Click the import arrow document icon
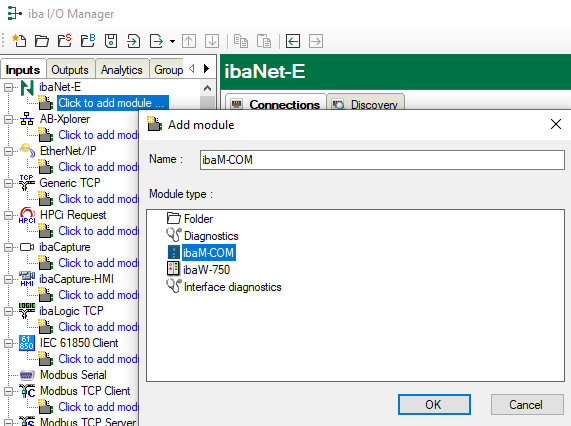The image size is (571, 426). pyautogui.click(x=133, y=41)
